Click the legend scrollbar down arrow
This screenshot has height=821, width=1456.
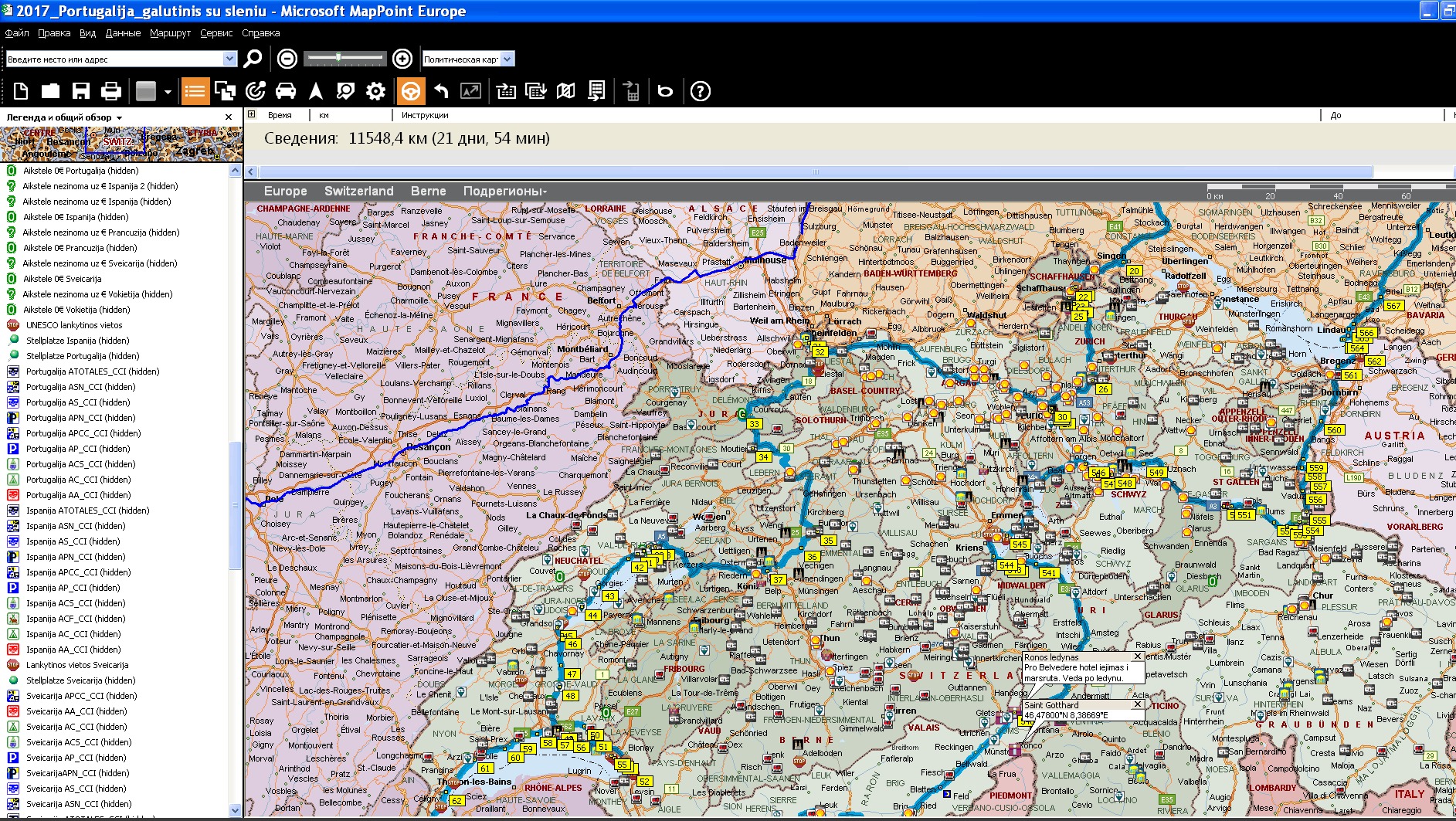[x=236, y=810]
